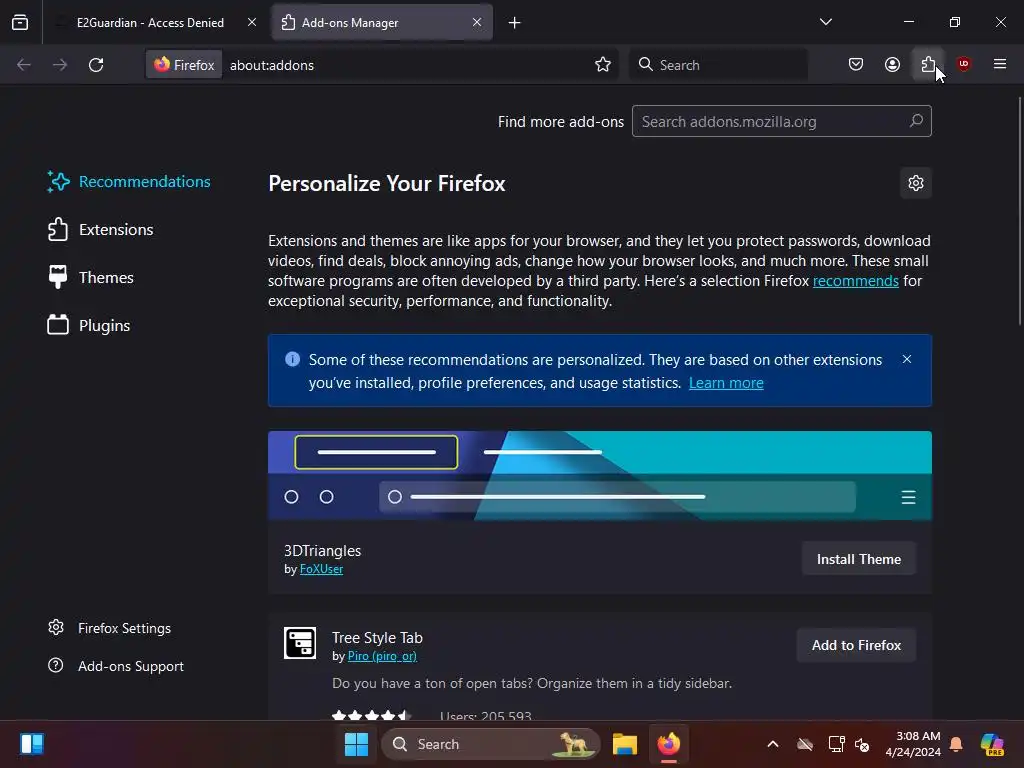Screen dimensions: 1024x768
Task: Expand the list all tabs dropdown
Action: 825,22
